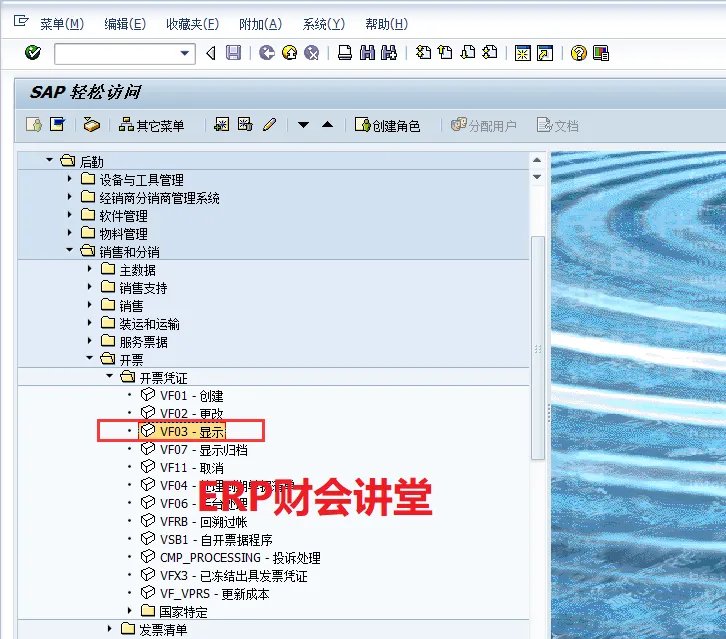
Task: Click the green Back arrow icon
Action: (x=267, y=53)
